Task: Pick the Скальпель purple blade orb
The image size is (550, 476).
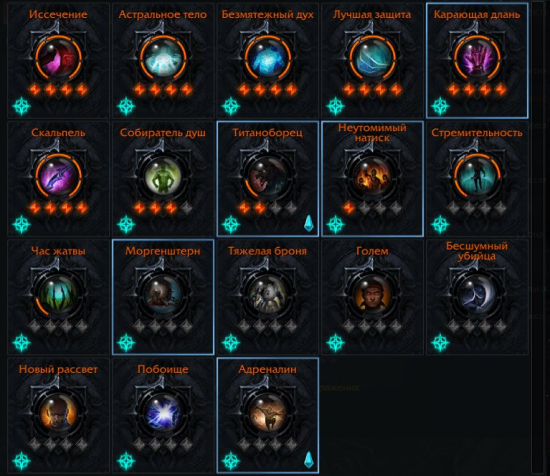Action: pos(58,175)
